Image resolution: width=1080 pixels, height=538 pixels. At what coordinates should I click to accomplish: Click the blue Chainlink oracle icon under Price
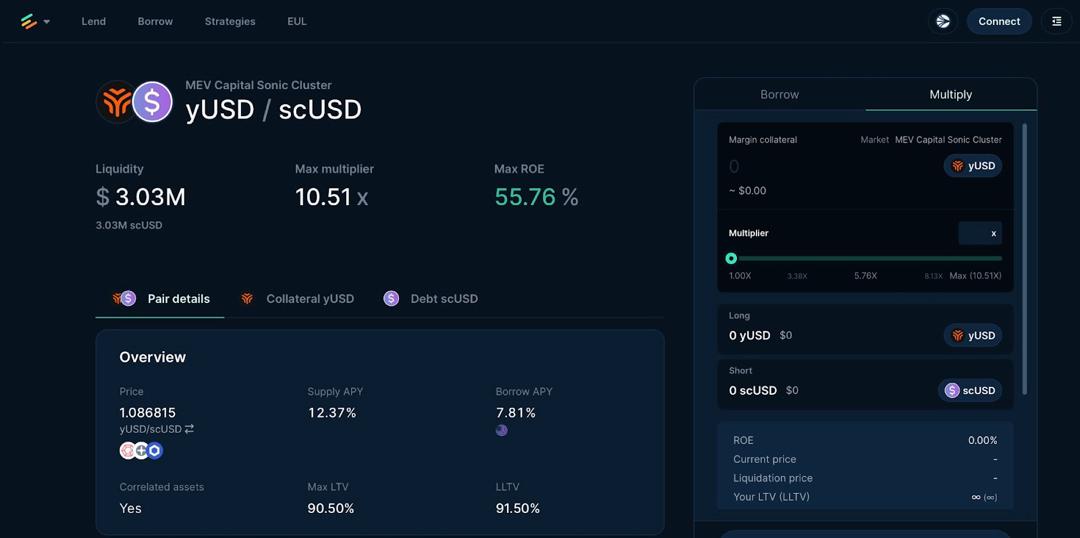(155, 451)
